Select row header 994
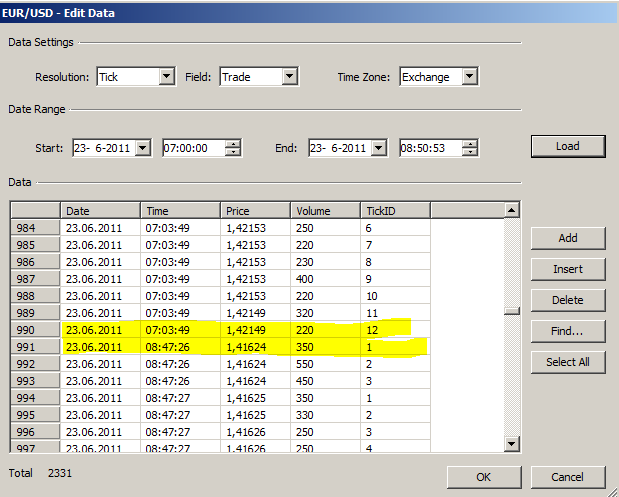619x497 pixels. [36, 398]
